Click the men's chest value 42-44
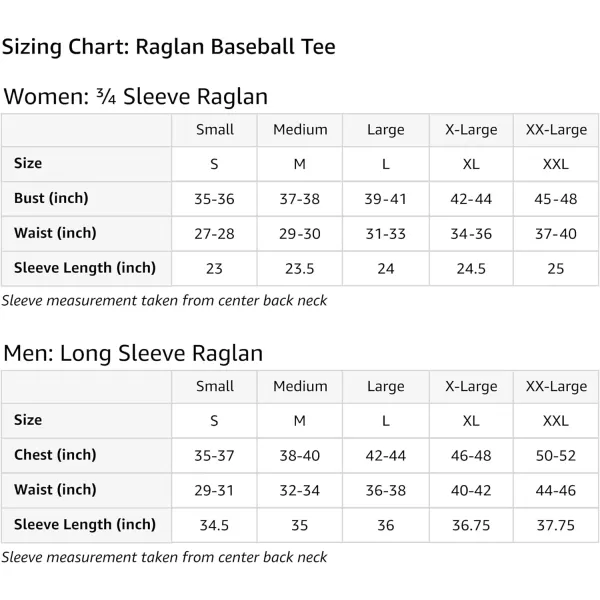Screen dimensions: 600x600 click(x=385, y=456)
